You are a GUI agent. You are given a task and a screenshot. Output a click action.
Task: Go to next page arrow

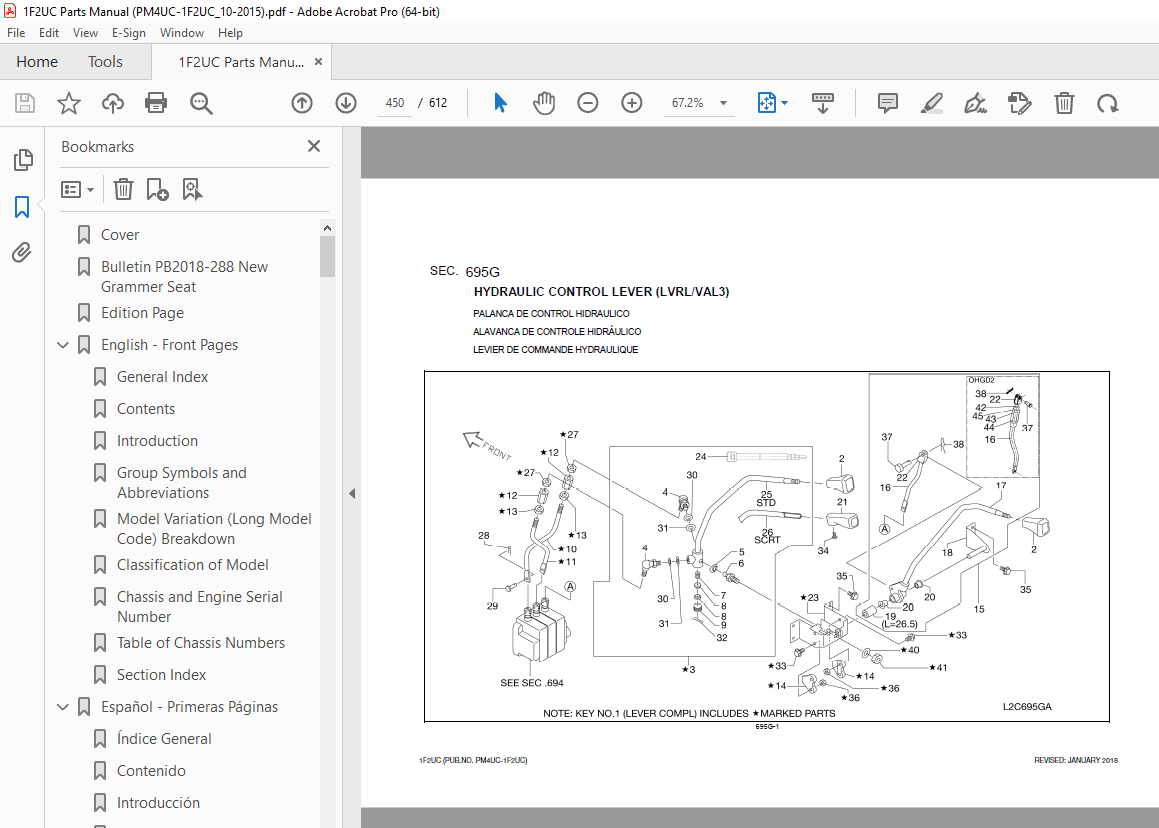pyautogui.click(x=346, y=103)
